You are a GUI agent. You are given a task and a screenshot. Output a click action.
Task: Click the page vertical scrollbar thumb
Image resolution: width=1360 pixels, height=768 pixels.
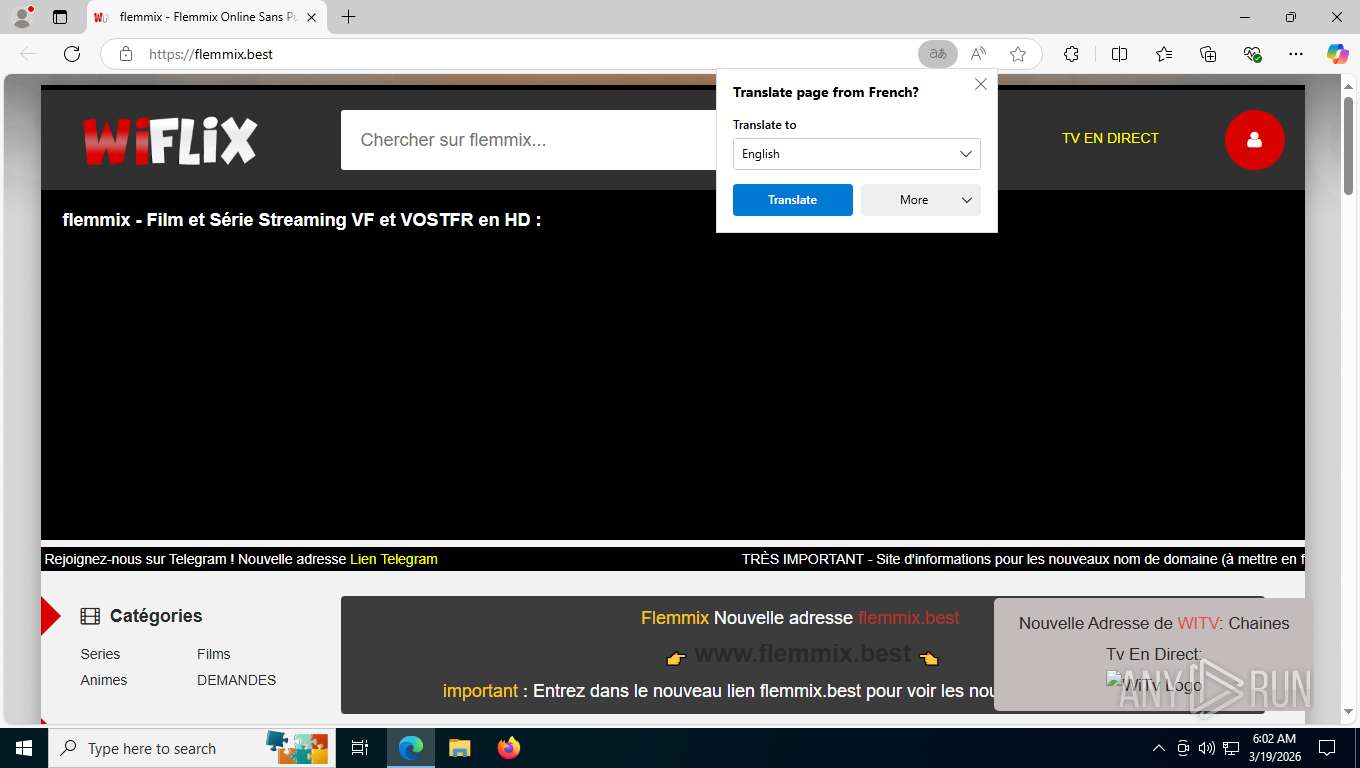pyautogui.click(x=1348, y=148)
